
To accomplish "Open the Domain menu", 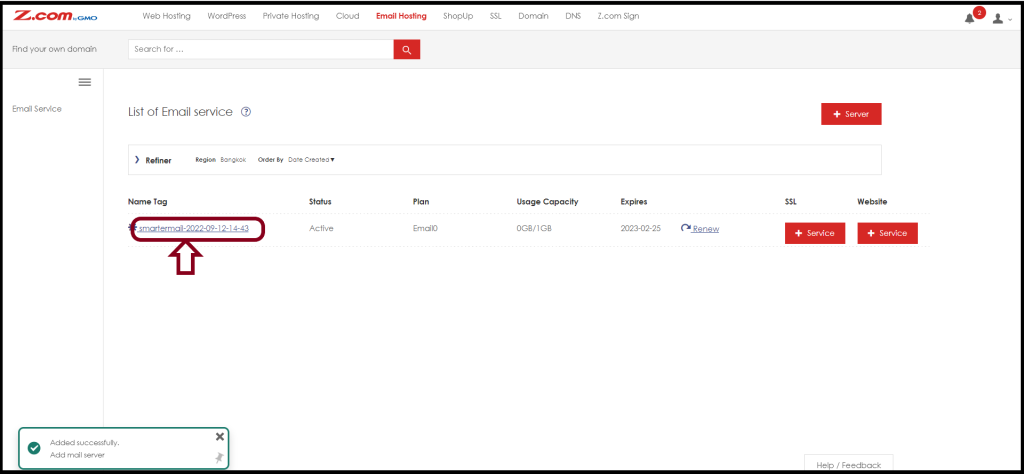I will tap(534, 16).
